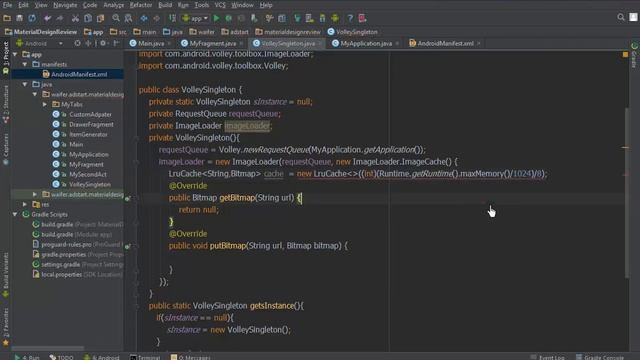Click the Save All toolbar icon

click(19, 18)
